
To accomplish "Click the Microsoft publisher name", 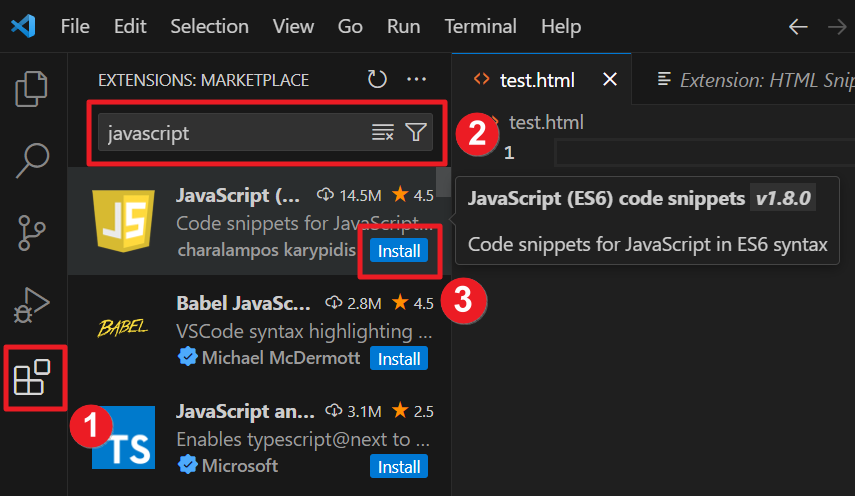I will point(239,465).
